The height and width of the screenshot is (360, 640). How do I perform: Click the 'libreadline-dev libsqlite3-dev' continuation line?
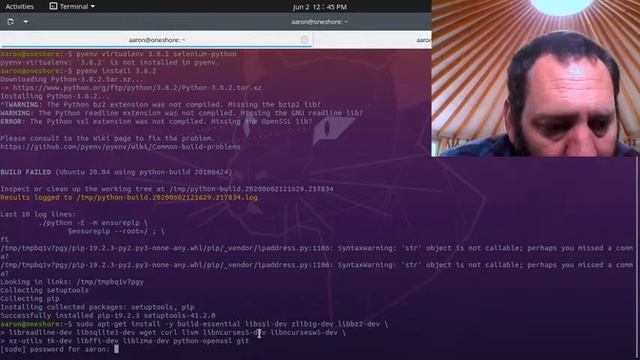pos(173,333)
